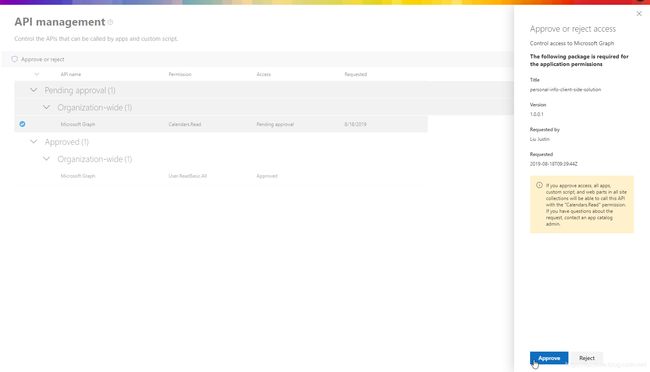650x372 pixels.
Task: Collapse Organization-wide (1) under Pending approval
Action: point(46,107)
